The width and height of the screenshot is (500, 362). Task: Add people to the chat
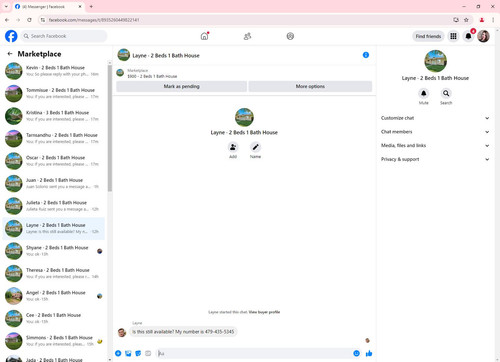click(233, 147)
